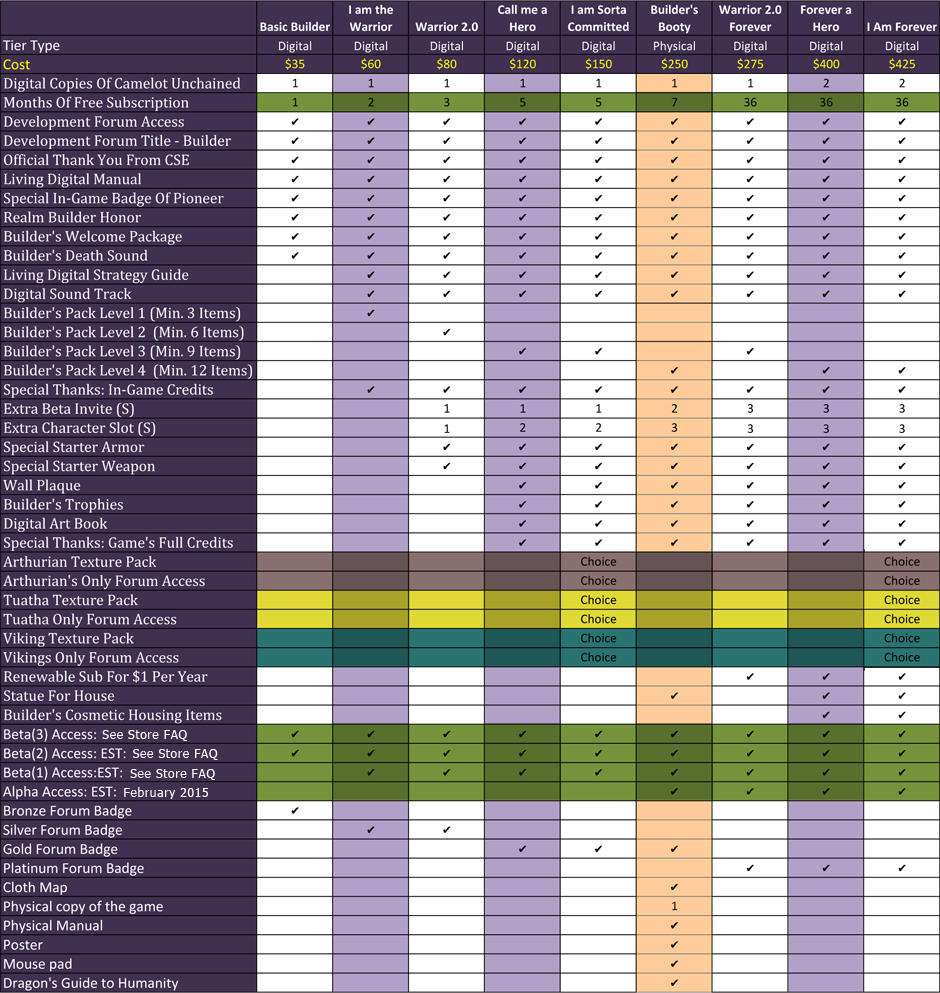Click the '$120' cost cell
940x993 pixels.
point(522,64)
